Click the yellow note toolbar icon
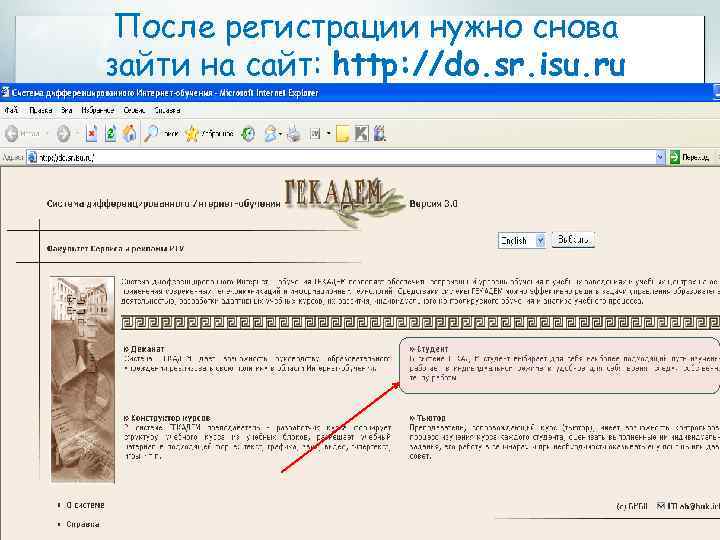720x540 pixels. click(x=342, y=134)
